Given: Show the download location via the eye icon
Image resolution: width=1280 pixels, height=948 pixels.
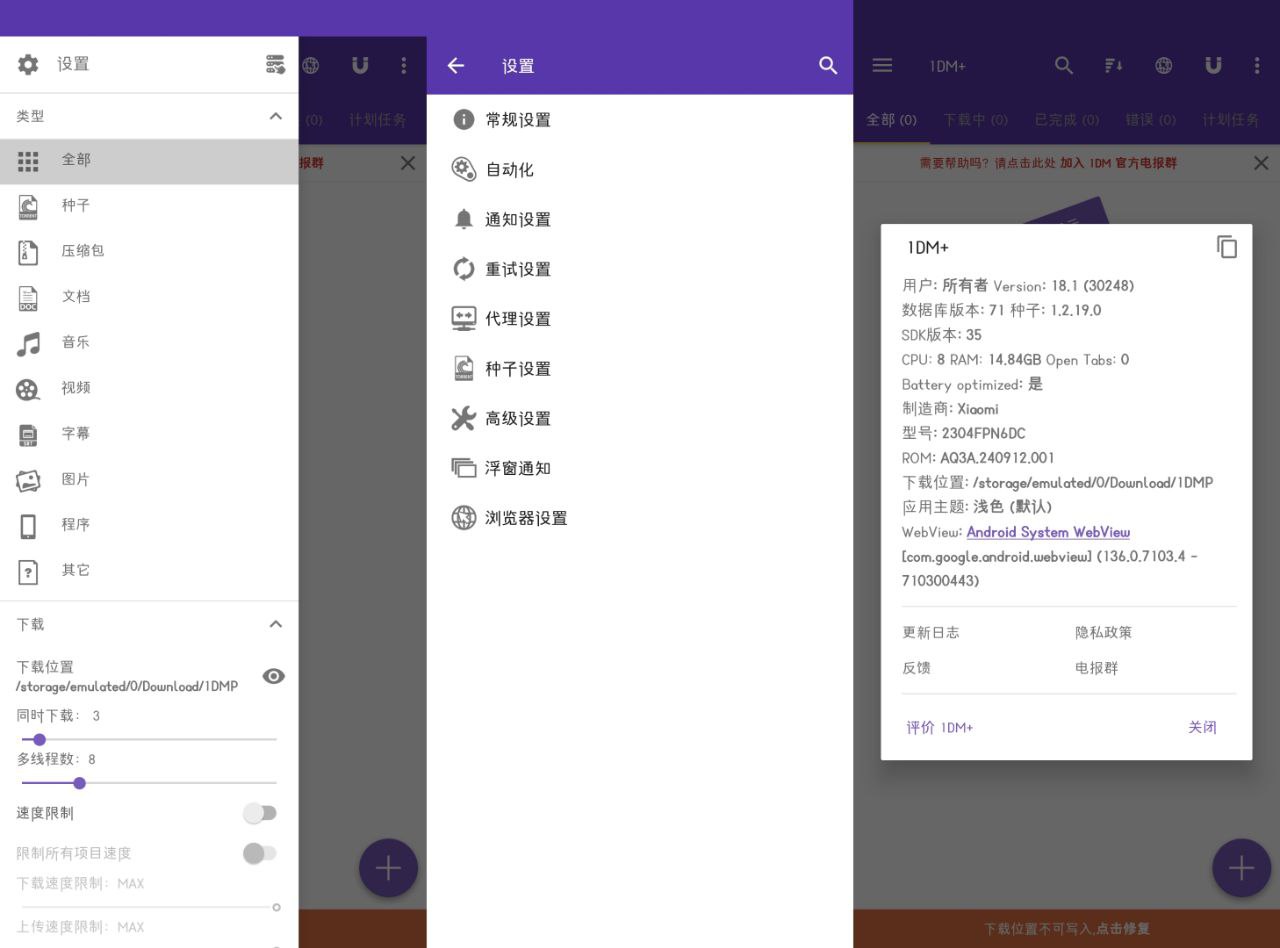Looking at the screenshot, I should point(274,677).
